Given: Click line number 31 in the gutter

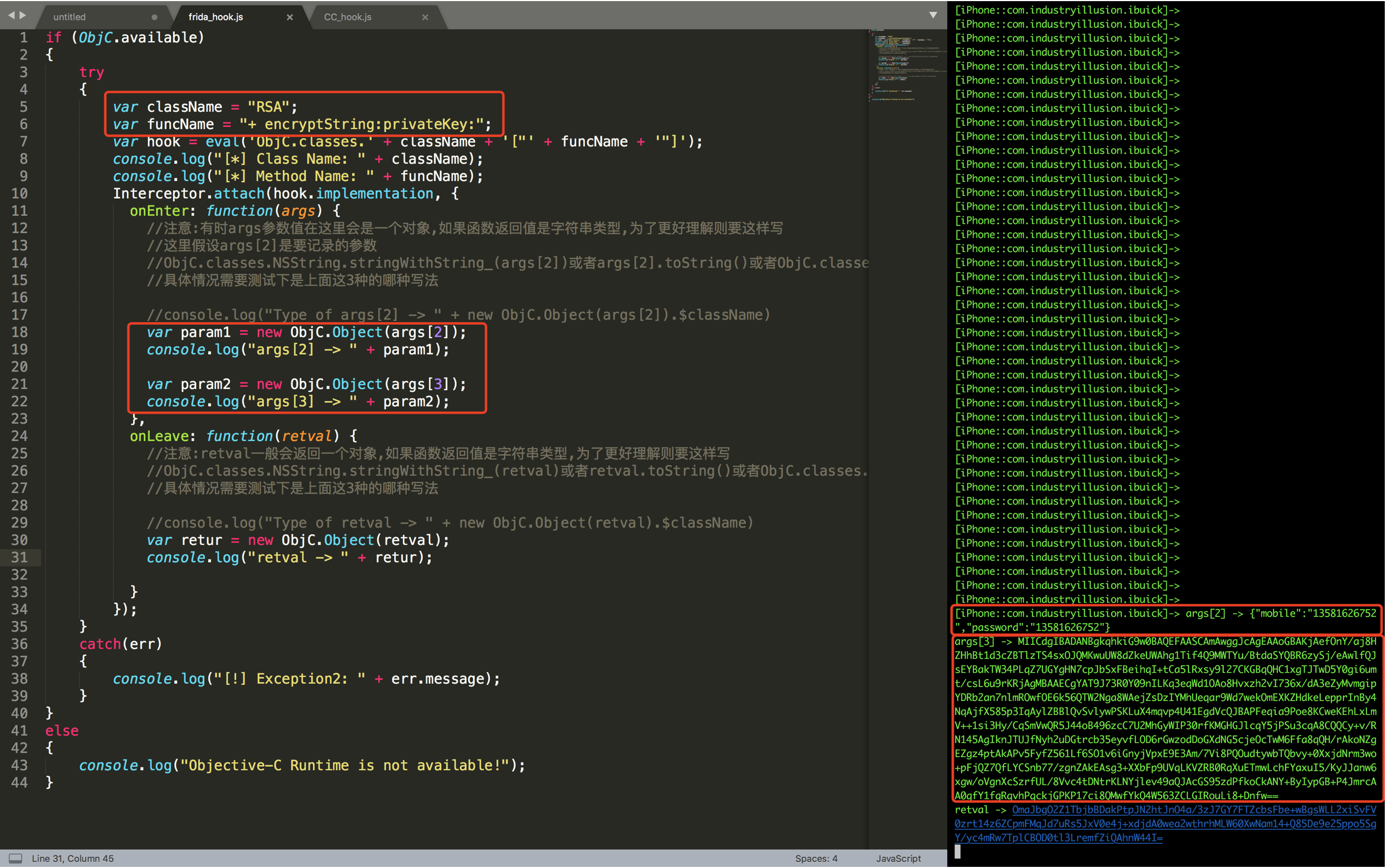Looking at the screenshot, I should click(x=19, y=558).
